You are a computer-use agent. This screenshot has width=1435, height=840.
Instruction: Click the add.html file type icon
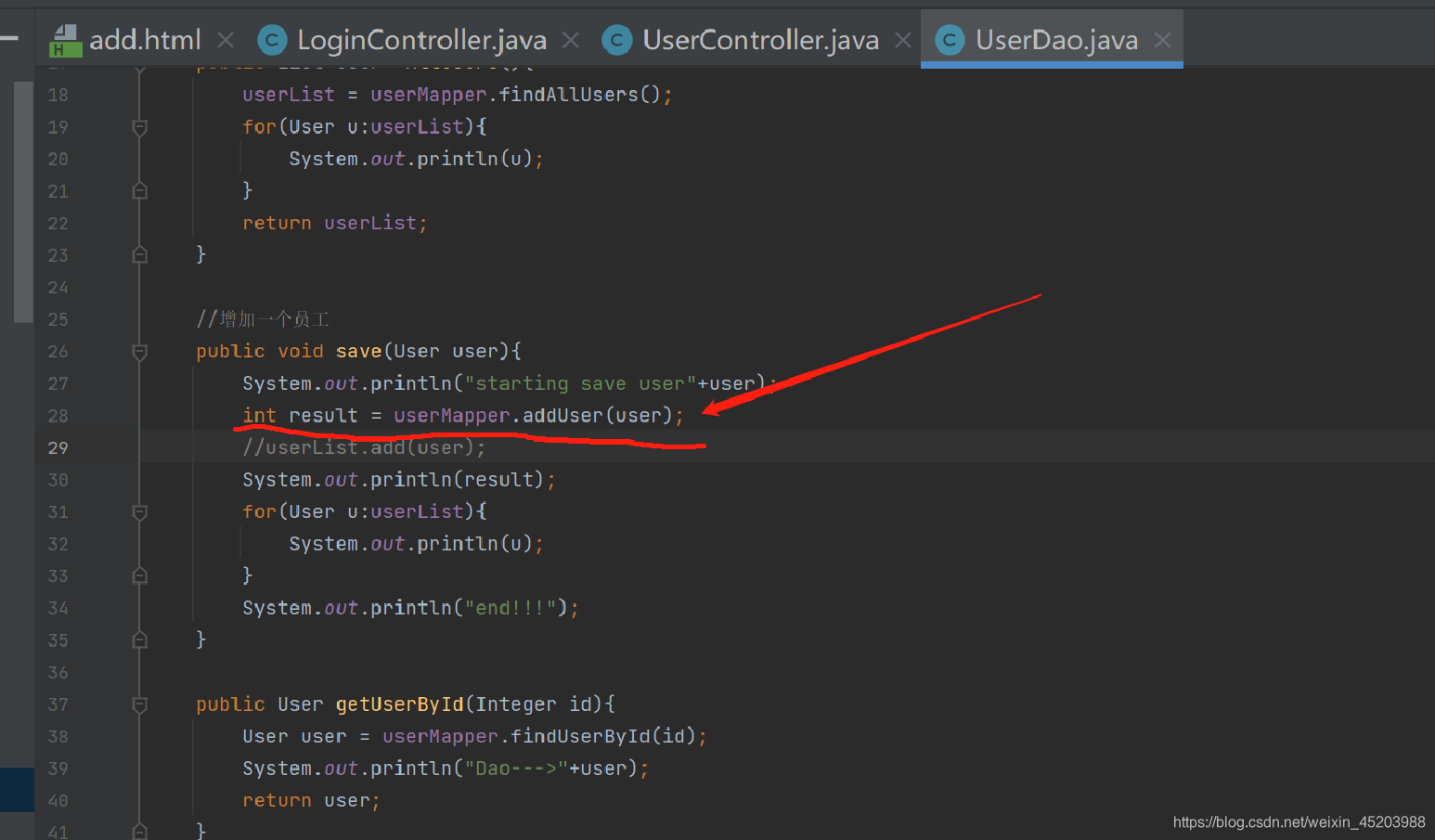[65, 41]
